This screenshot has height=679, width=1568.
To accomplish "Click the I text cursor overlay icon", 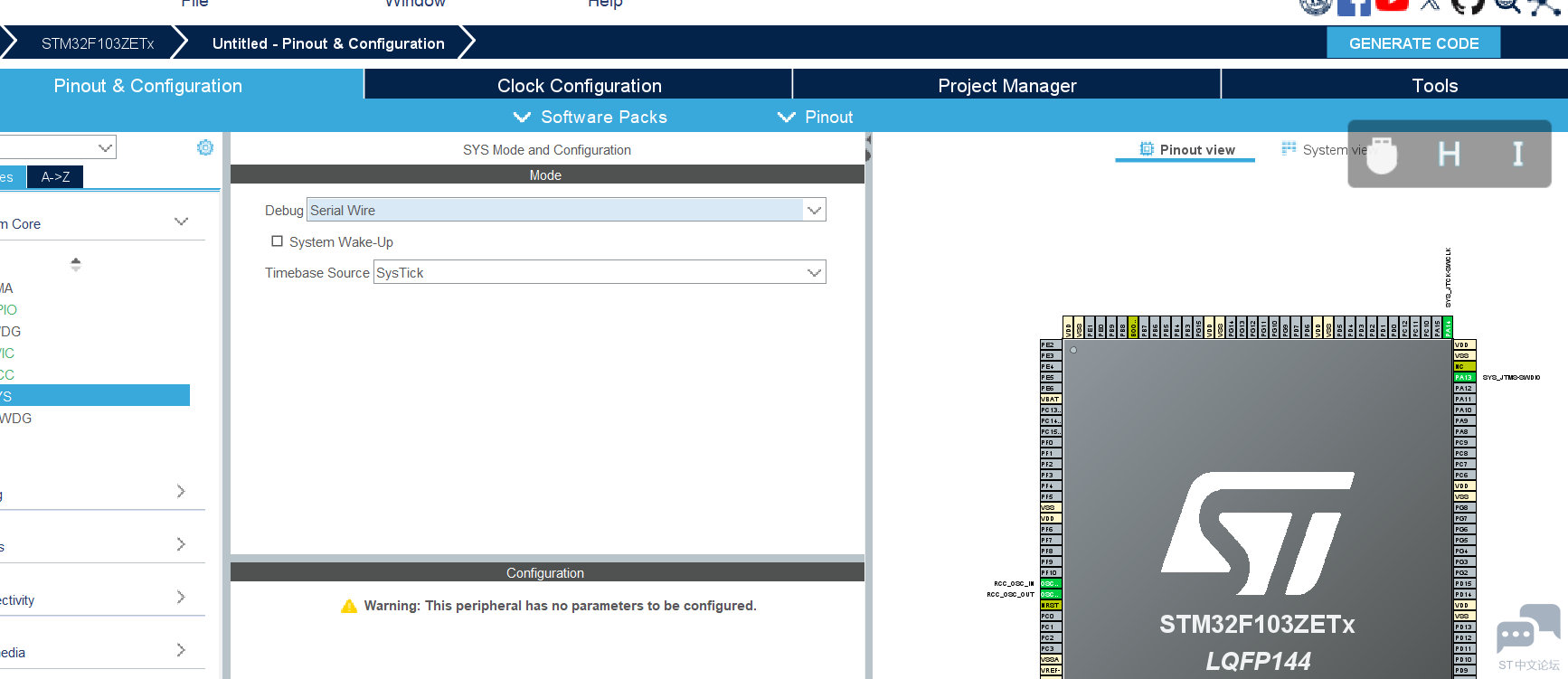I will [1518, 154].
